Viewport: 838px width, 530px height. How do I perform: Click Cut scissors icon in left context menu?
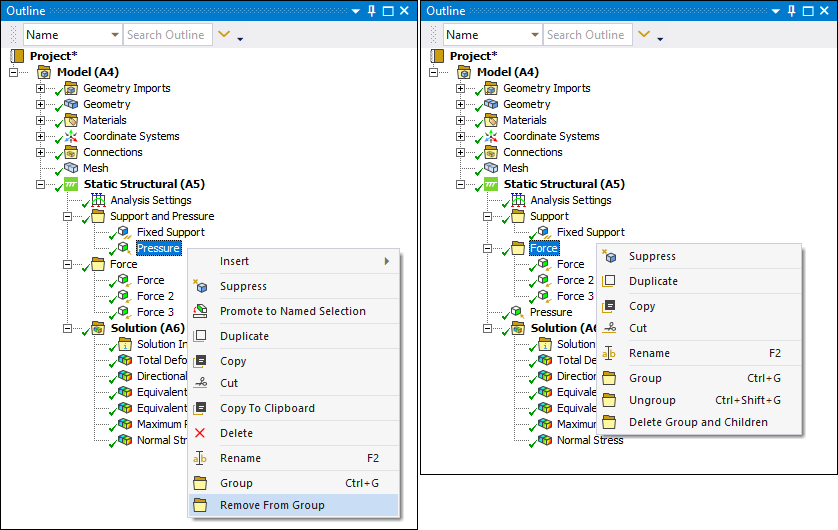(200, 383)
